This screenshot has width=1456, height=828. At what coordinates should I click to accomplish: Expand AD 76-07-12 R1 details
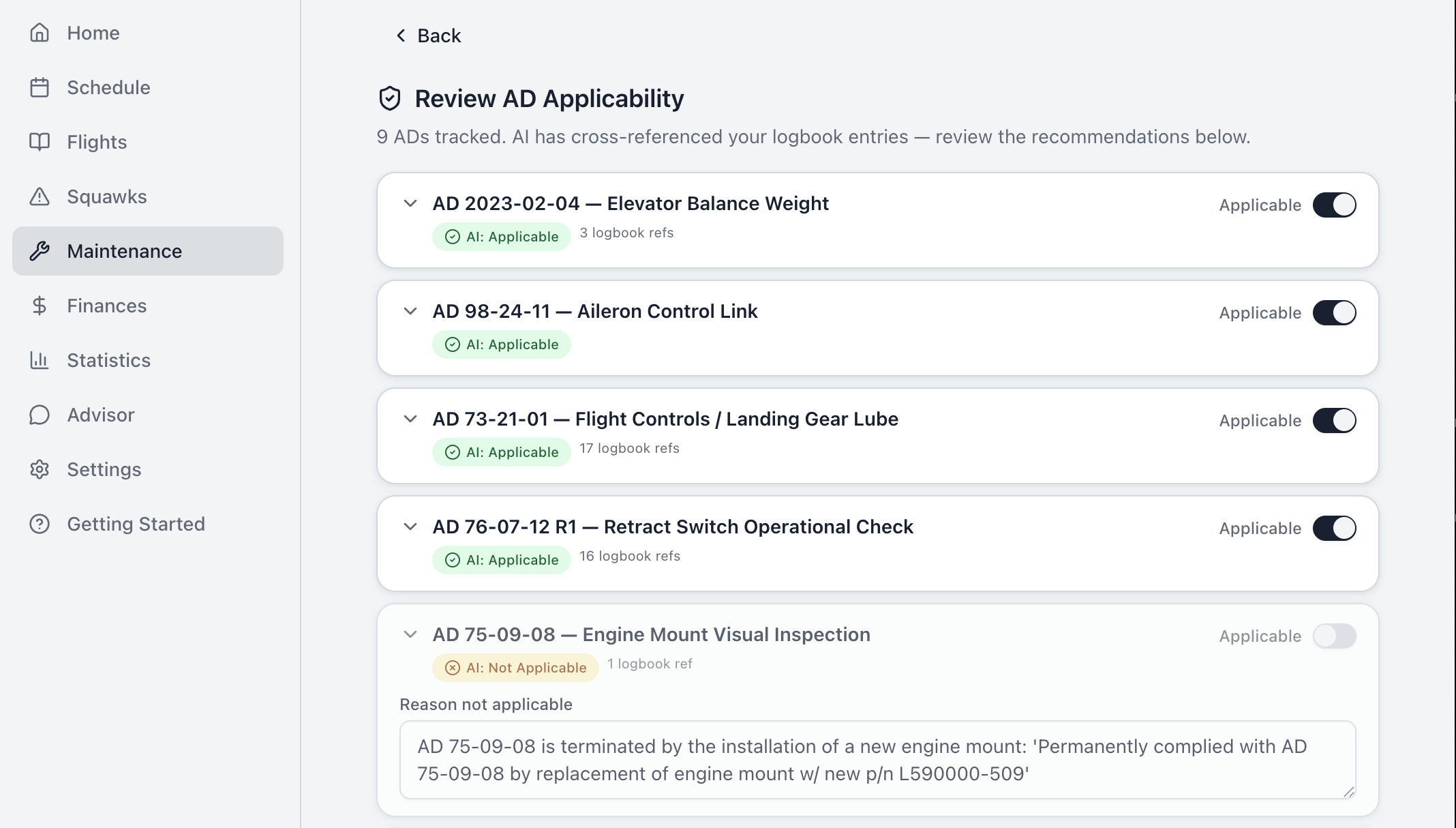click(x=410, y=527)
